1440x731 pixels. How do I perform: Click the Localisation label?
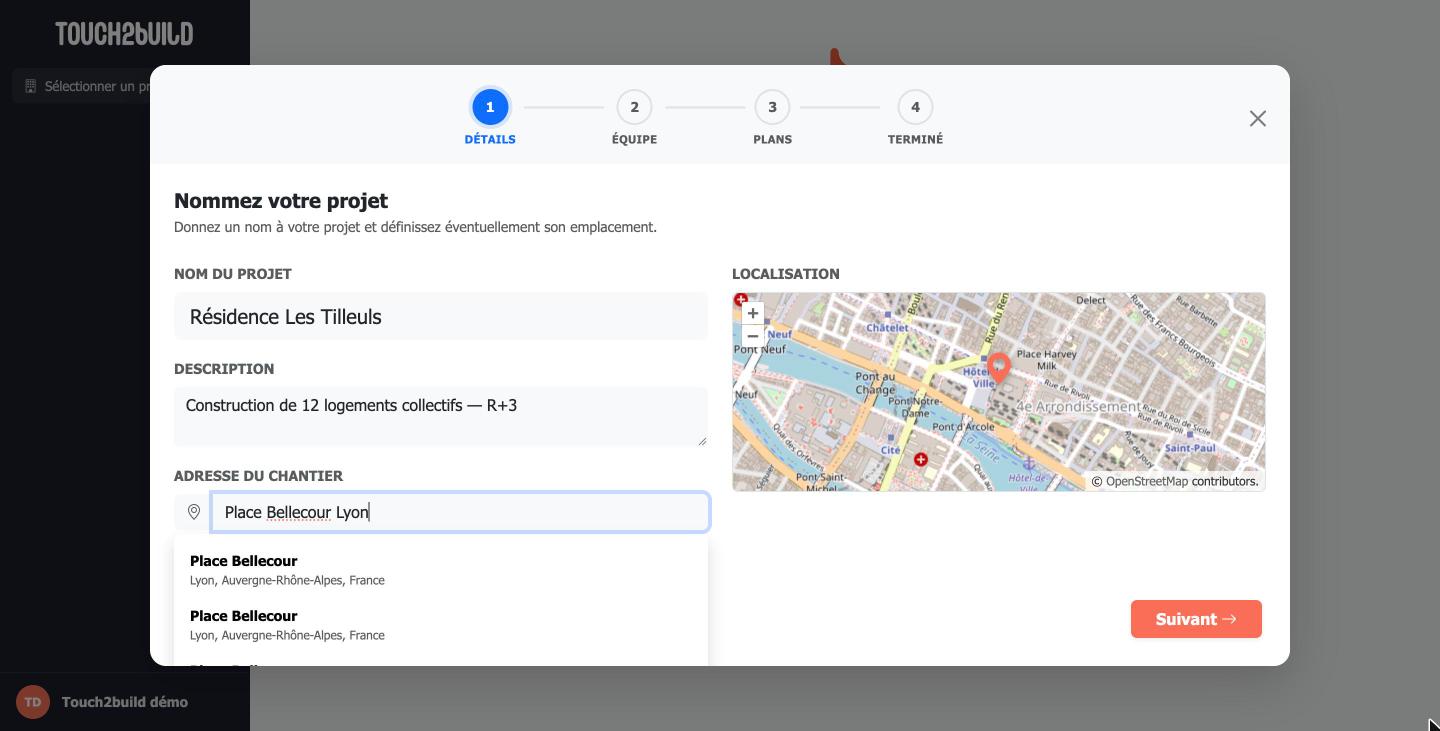(786, 274)
